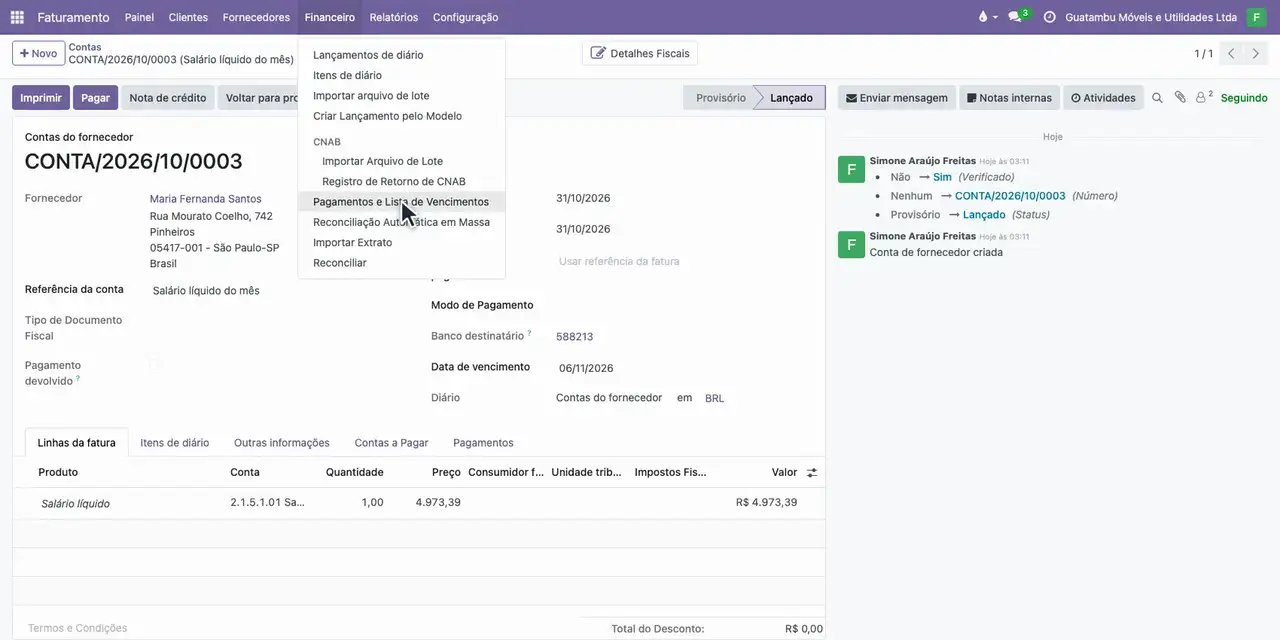Open the discuss messages chat icon
The height and width of the screenshot is (640, 1280).
coord(1017,17)
